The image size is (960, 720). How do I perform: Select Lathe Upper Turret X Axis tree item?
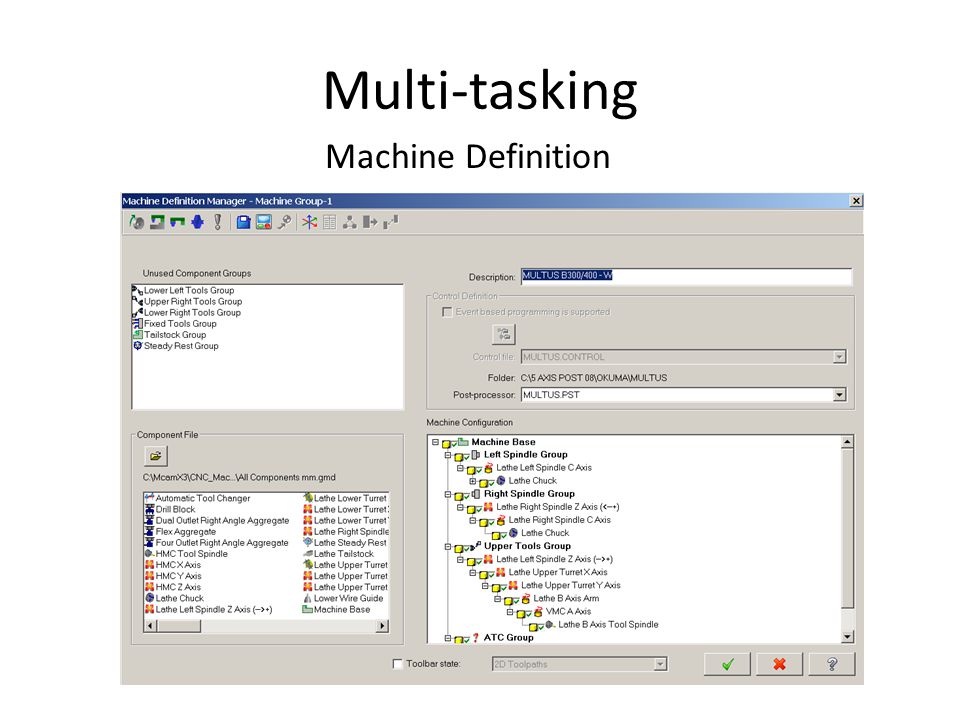[558, 572]
